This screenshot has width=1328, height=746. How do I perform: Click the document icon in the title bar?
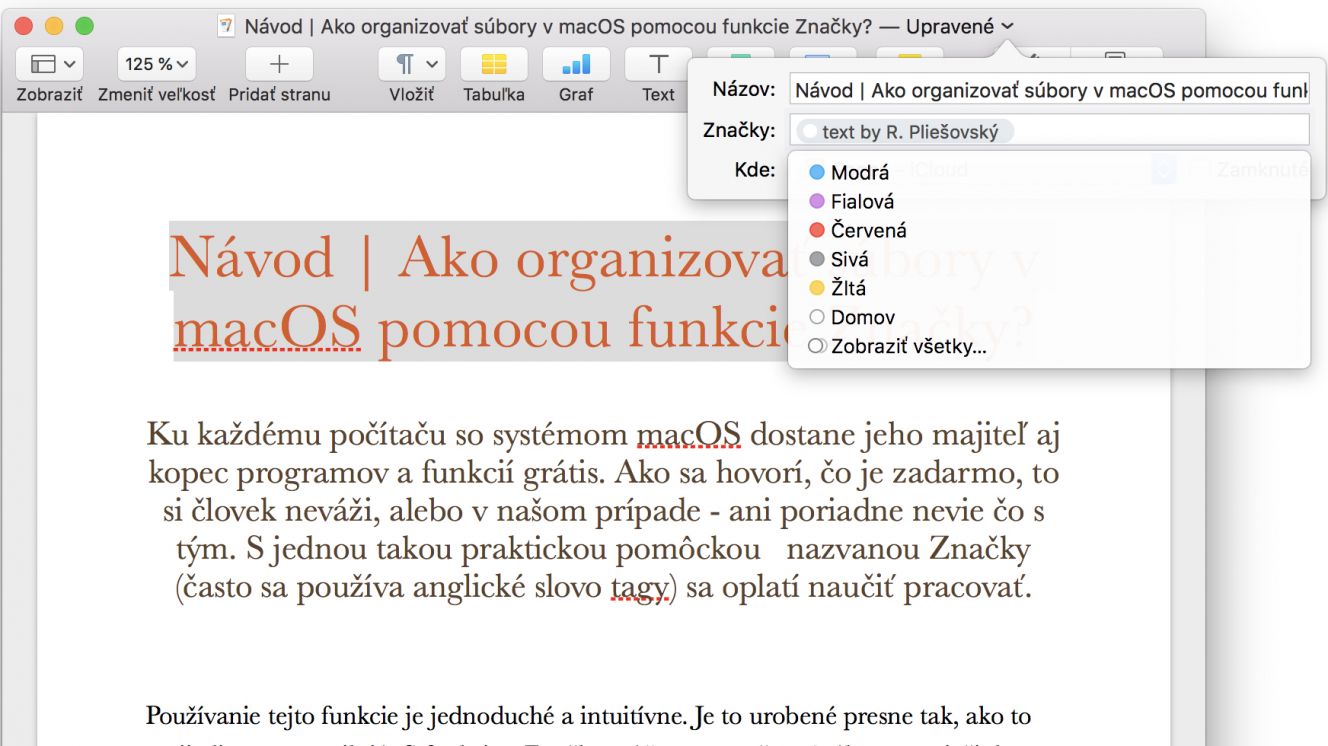(x=227, y=26)
